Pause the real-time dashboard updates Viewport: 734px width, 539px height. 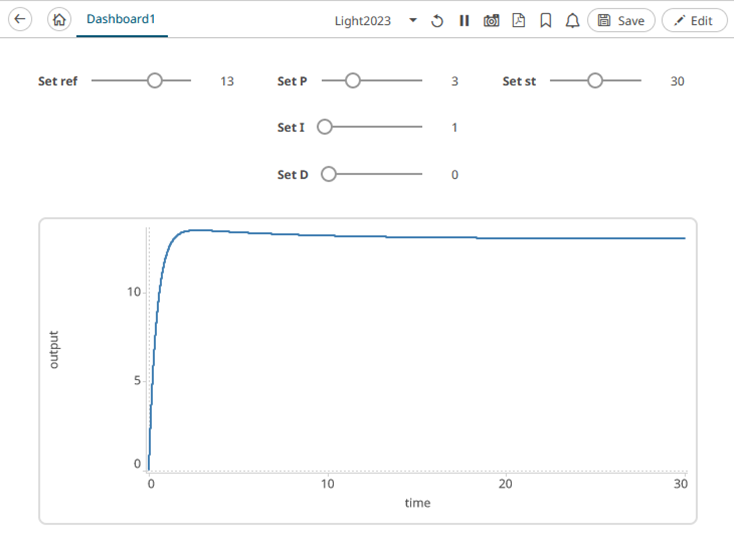(x=464, y=21)
